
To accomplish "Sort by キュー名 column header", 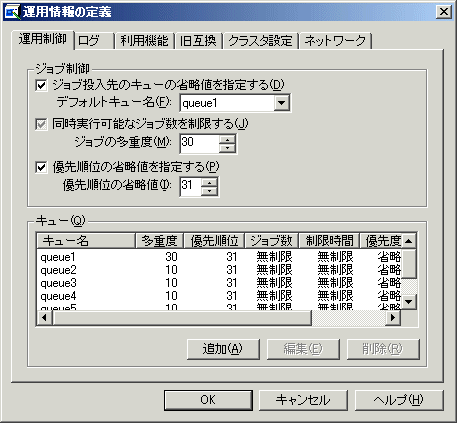I will 86,241.
